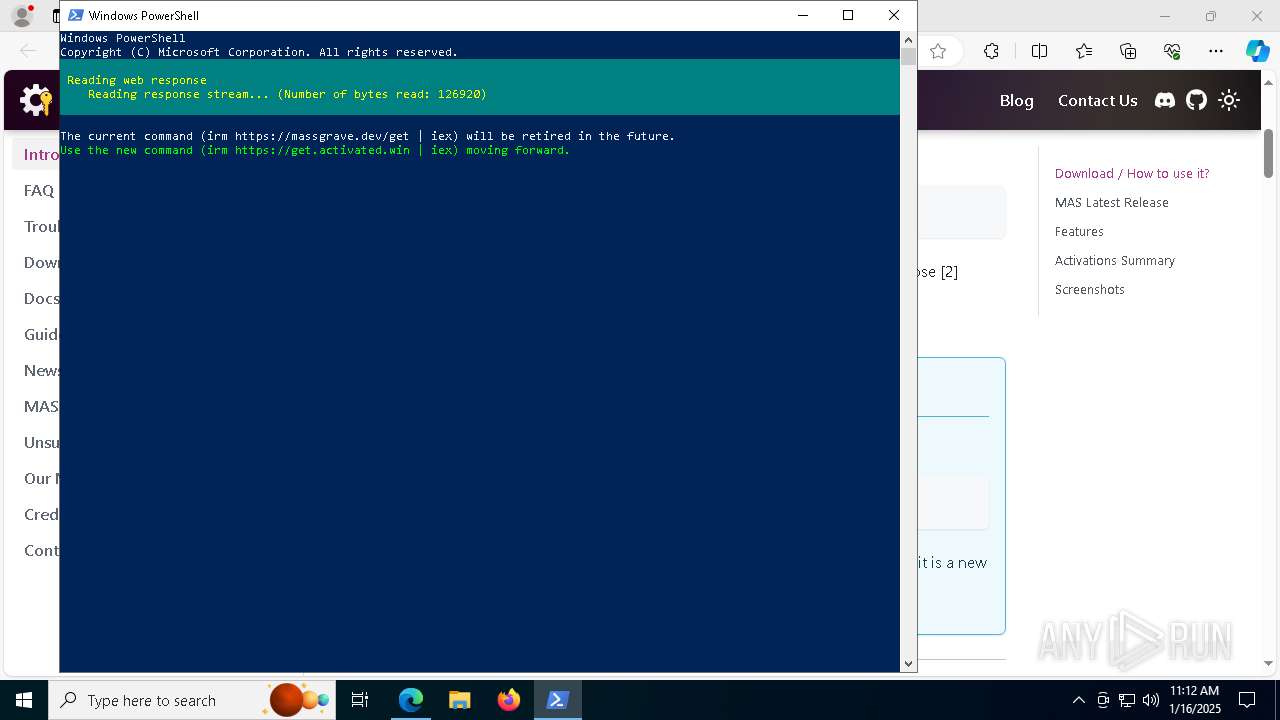Jump to Activations Summary section
1280x720 pixels.
[x=1114, y=260]
